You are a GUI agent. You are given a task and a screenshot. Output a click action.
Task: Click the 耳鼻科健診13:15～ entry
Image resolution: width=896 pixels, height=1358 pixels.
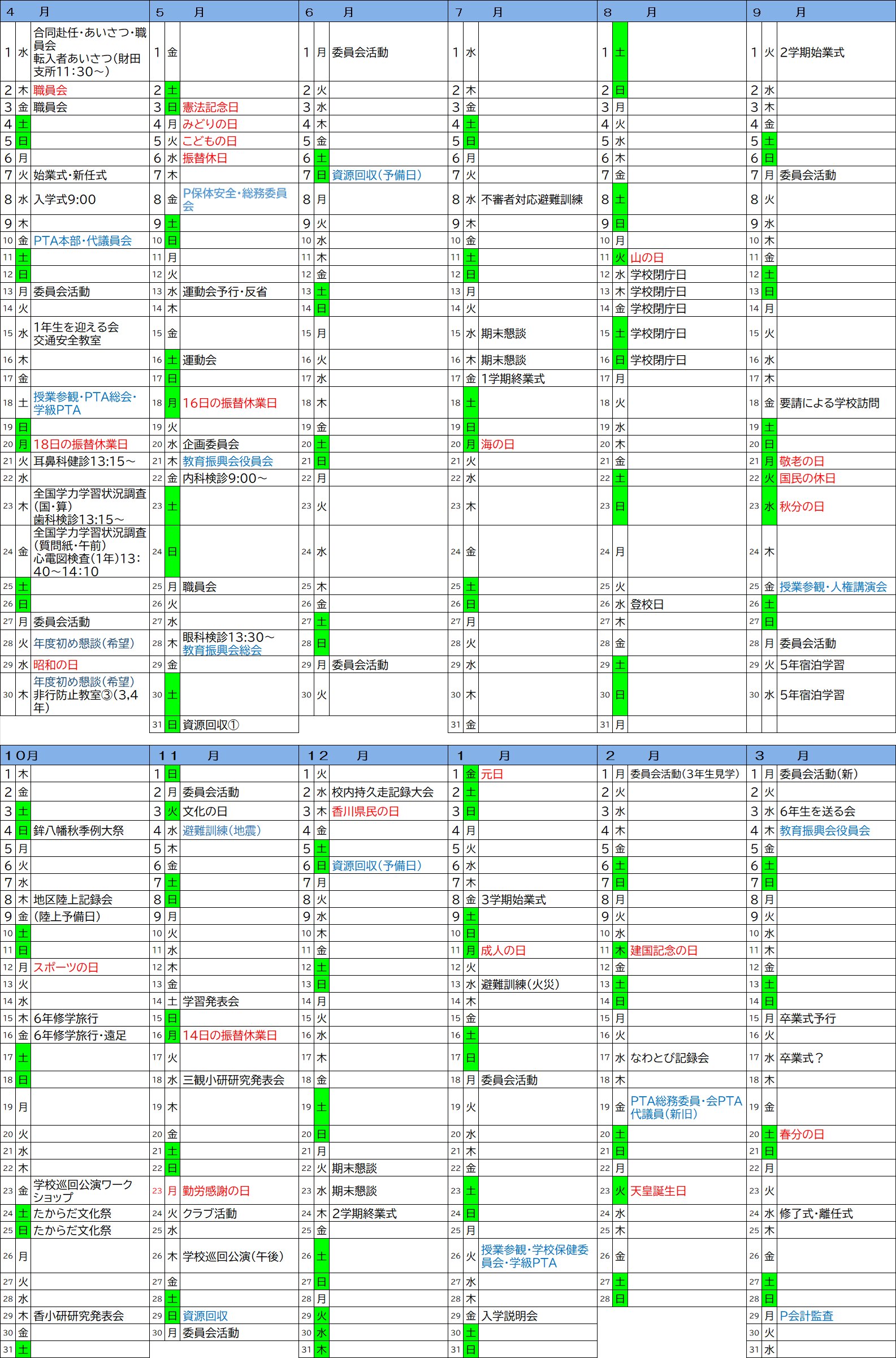pos(85,461)
